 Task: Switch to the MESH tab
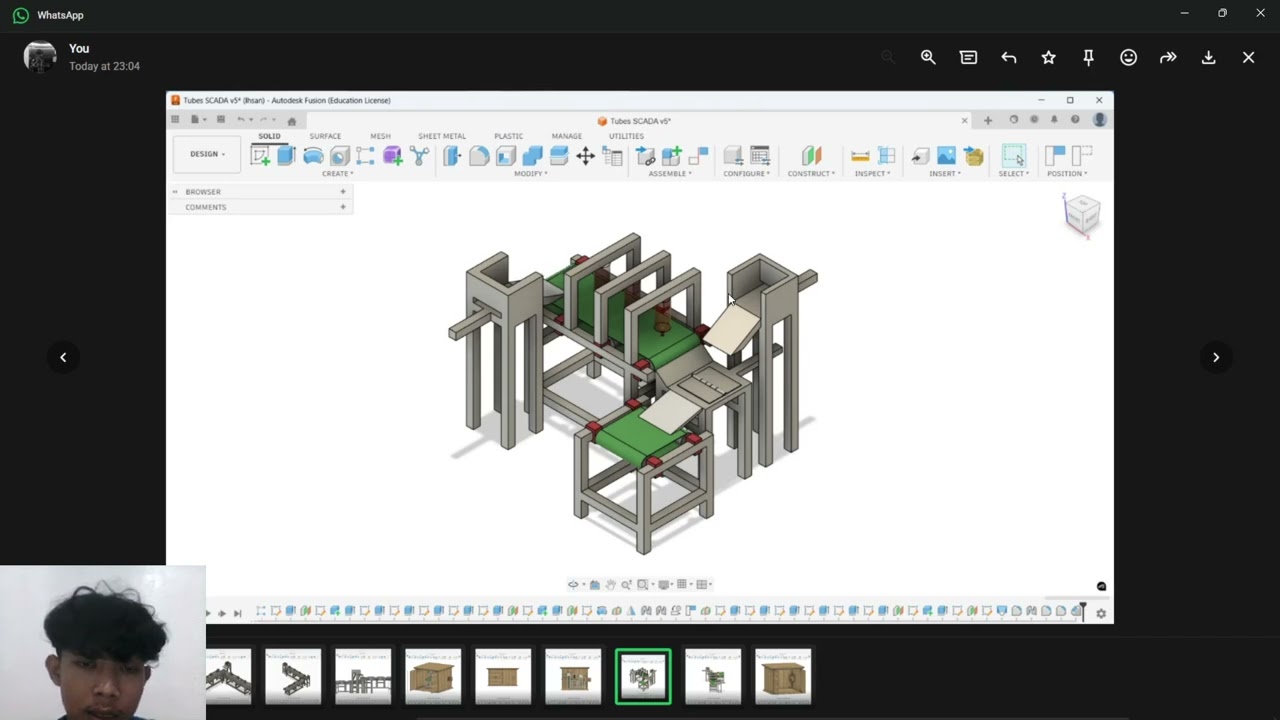point(380,136)
